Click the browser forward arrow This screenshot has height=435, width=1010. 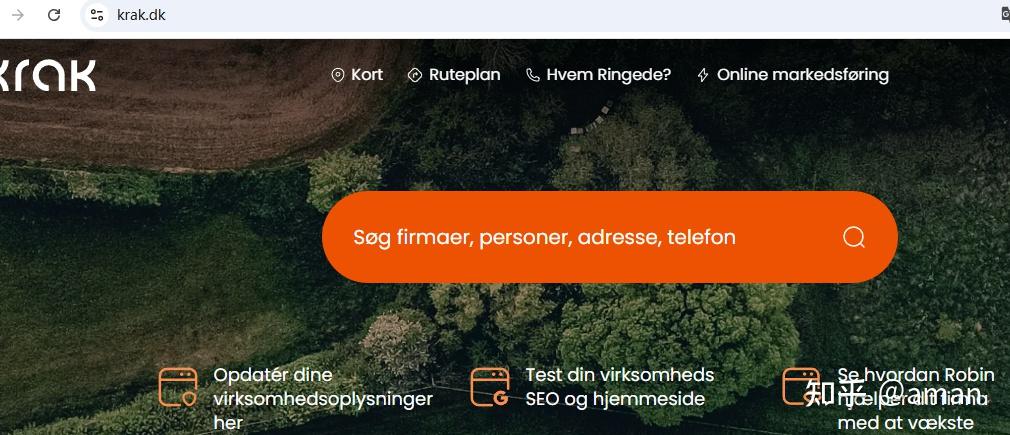pos(18,15)
